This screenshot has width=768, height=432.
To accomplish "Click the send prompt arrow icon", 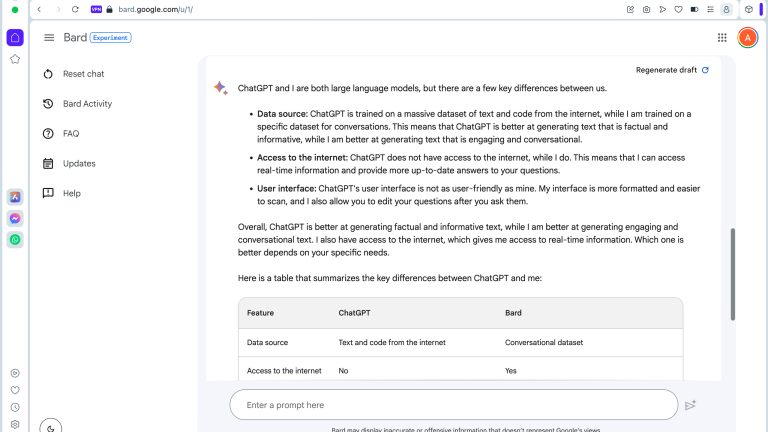I will point(690,405).
